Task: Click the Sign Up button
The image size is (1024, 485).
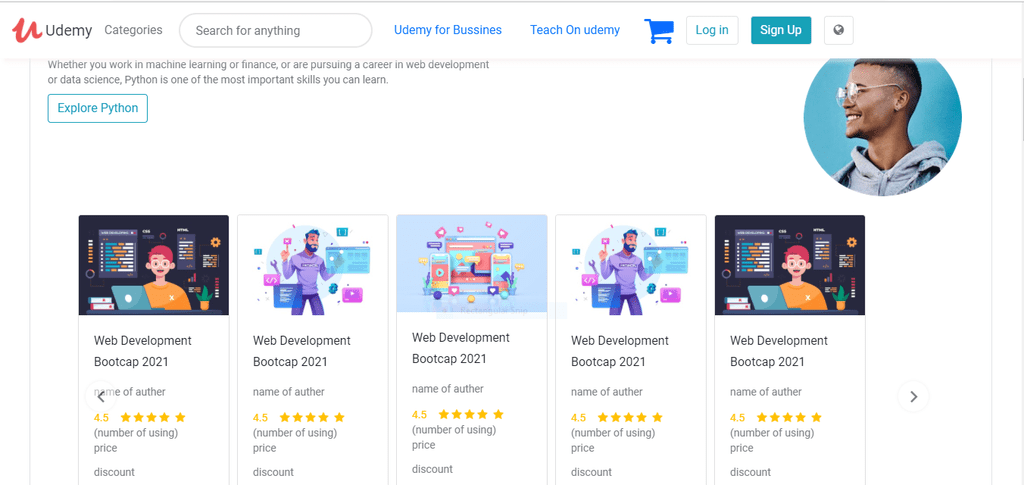Action: click(781, 30)
